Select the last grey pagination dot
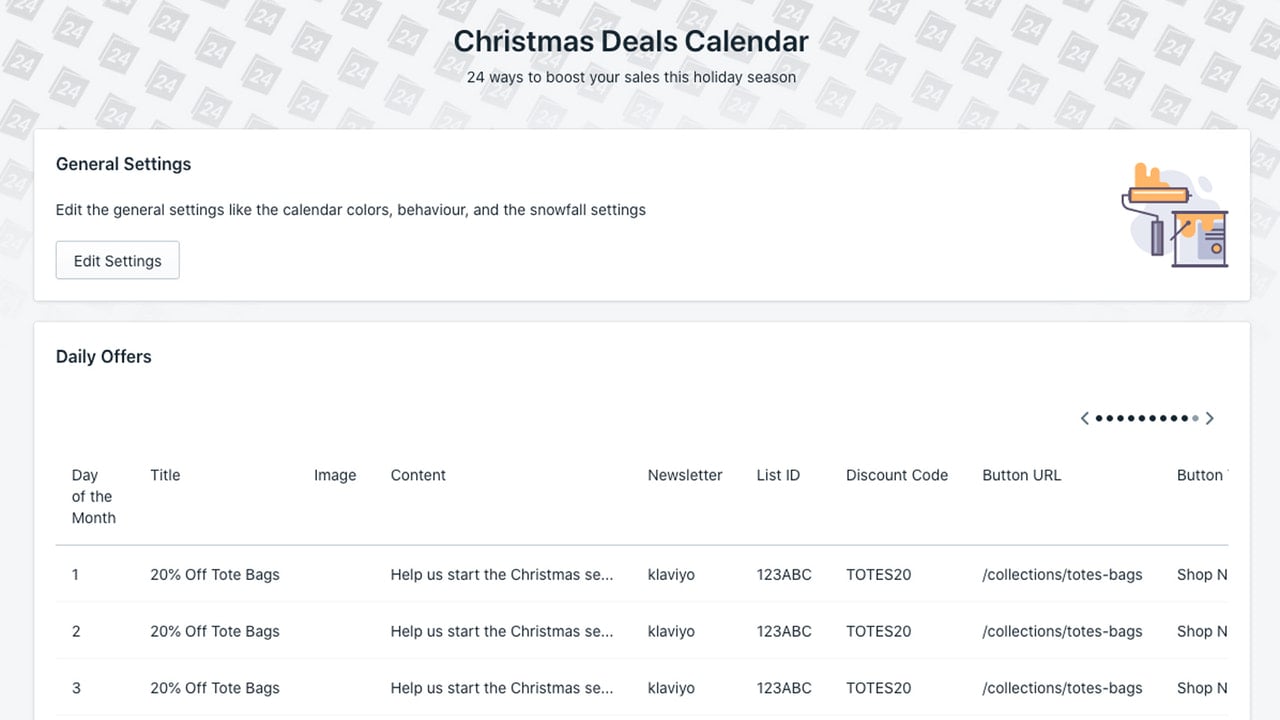This screenshot has height=720, width=1280. [1195, 418]
